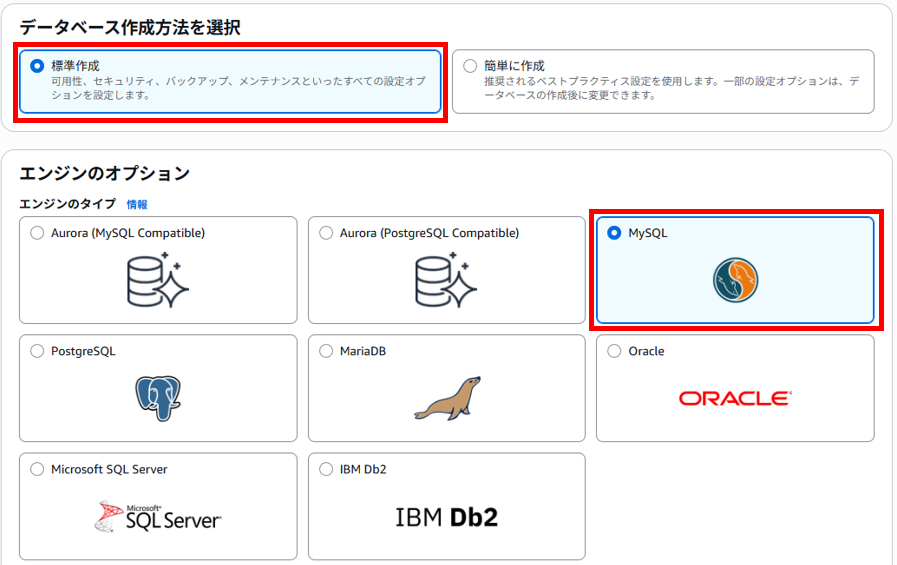Click the Microsoft SQL Server label text
897x565 pixels.
click(x=109, y=469)
